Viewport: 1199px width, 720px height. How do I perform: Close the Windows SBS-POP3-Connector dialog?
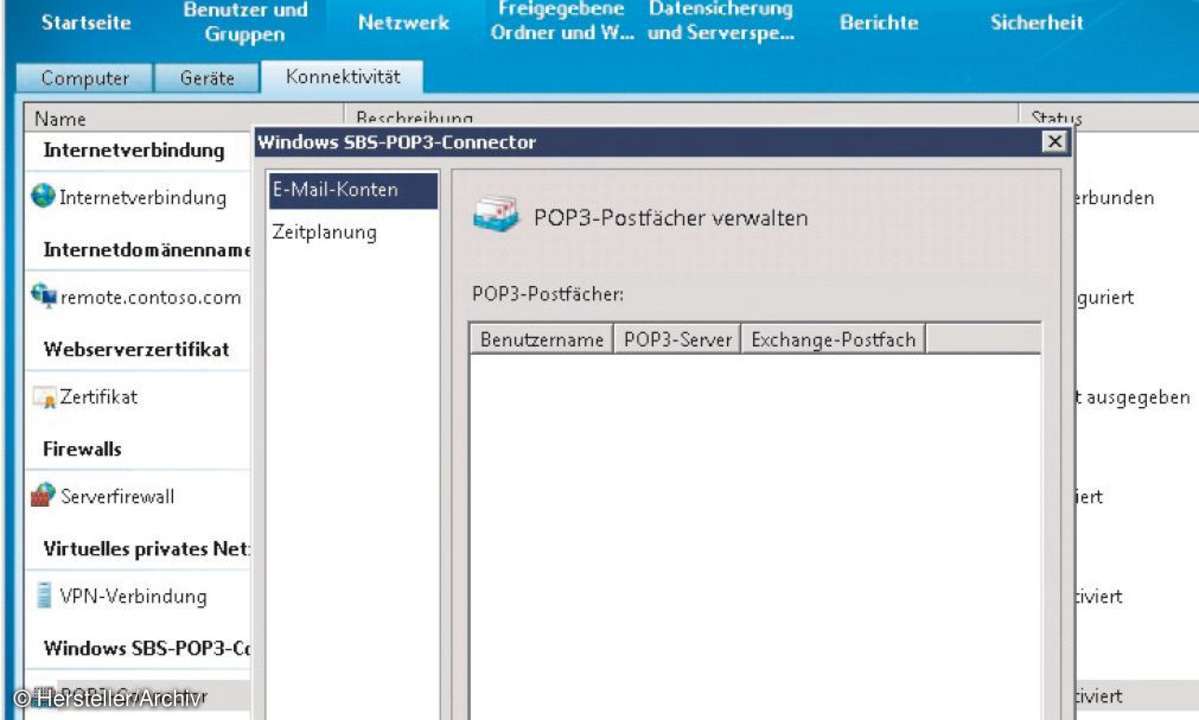click(1054, 141)
